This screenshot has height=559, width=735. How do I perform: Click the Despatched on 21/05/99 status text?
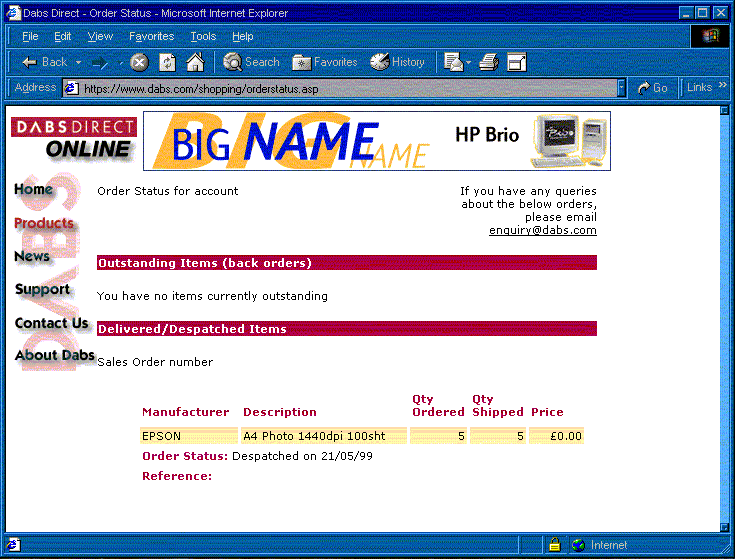[302, 456]
